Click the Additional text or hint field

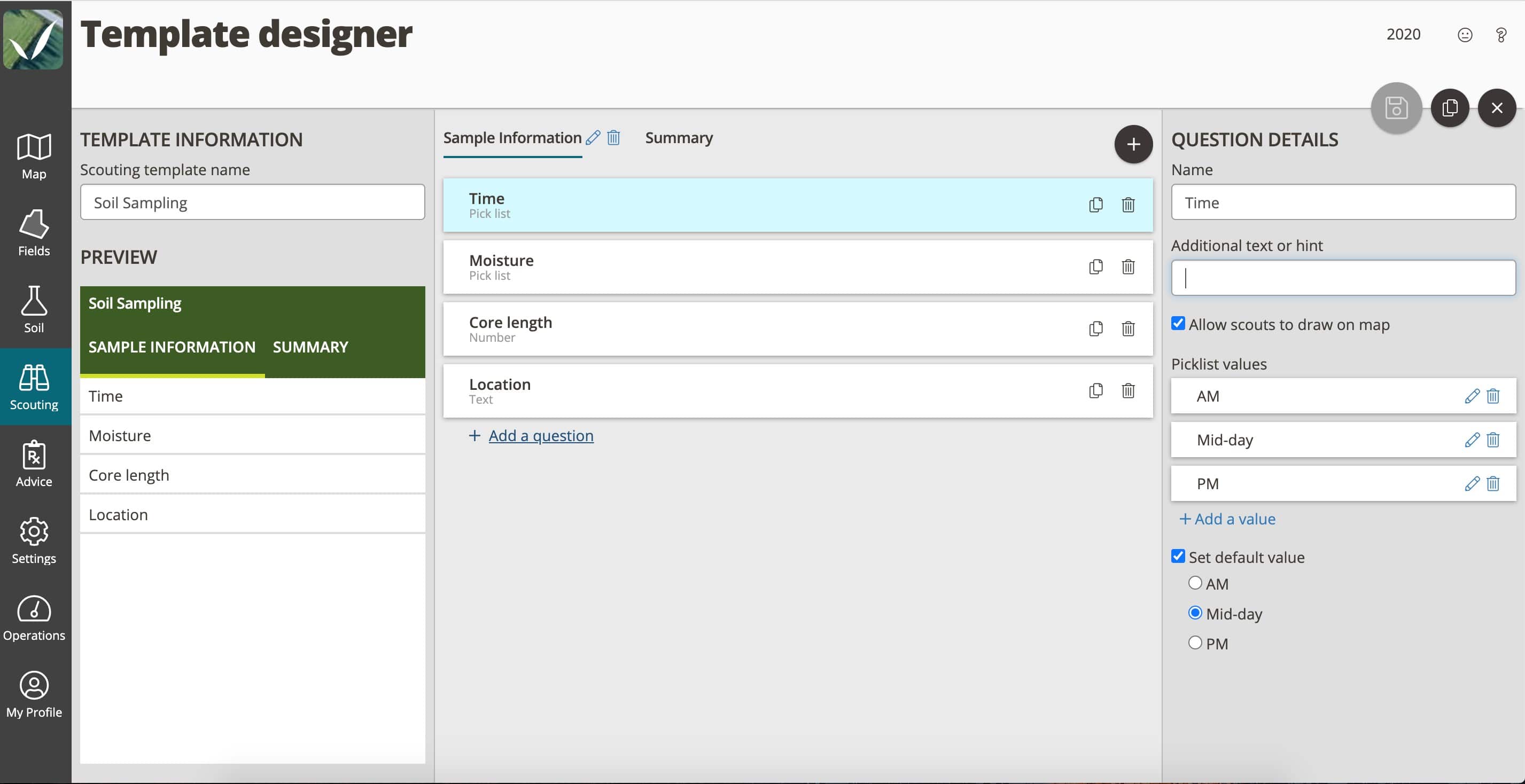(1343, 277)
